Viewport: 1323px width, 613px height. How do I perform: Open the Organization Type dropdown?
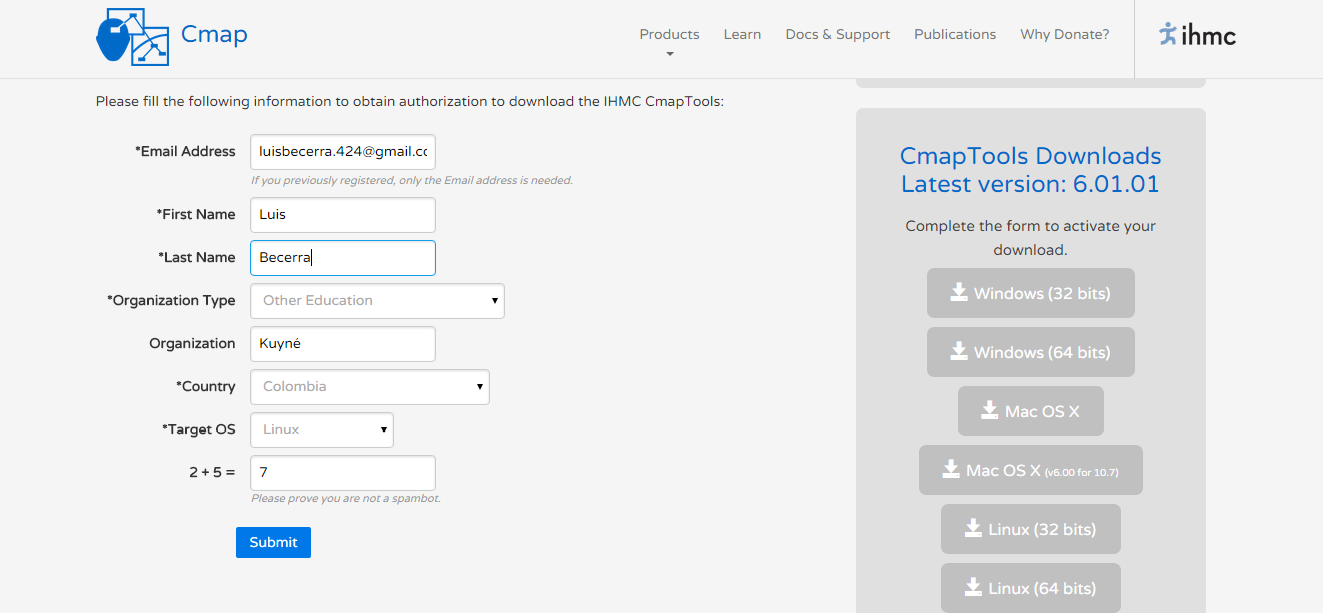coord(377,301)
